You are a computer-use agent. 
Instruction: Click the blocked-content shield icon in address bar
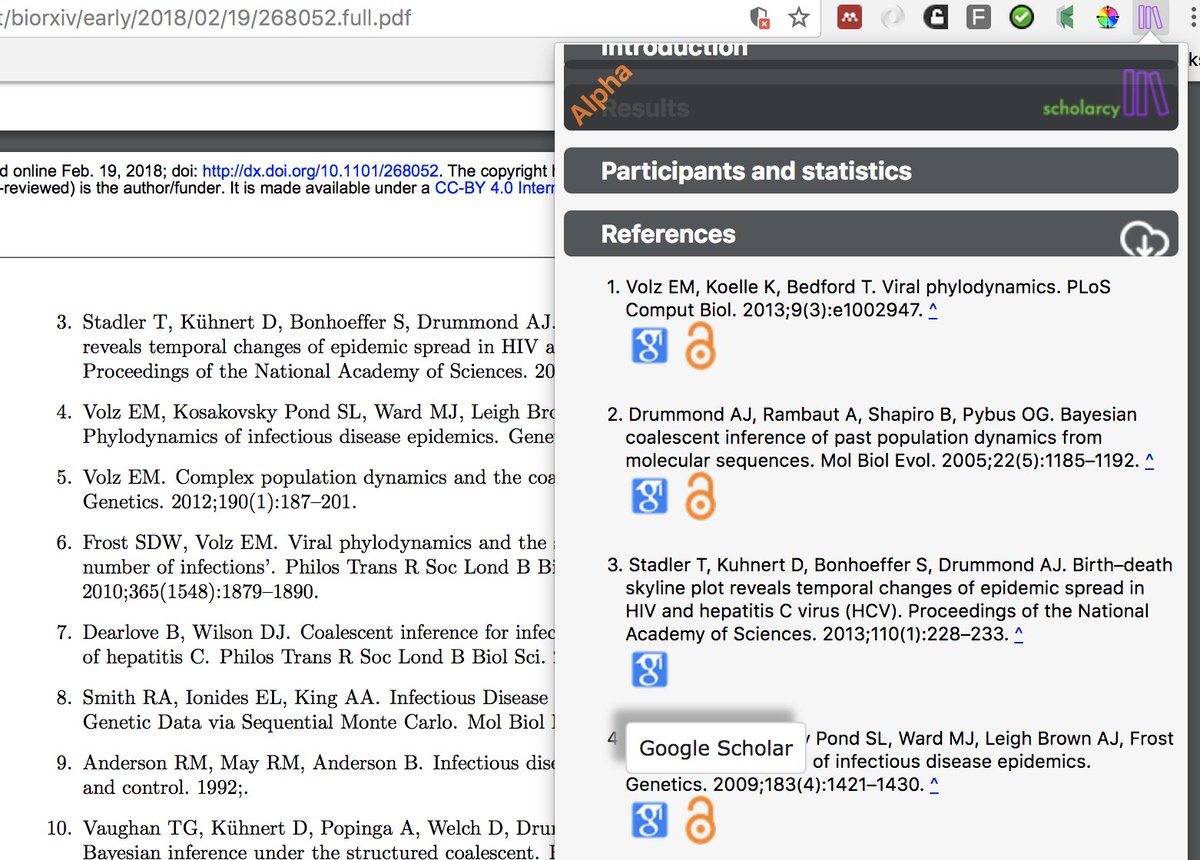point(760,18)
